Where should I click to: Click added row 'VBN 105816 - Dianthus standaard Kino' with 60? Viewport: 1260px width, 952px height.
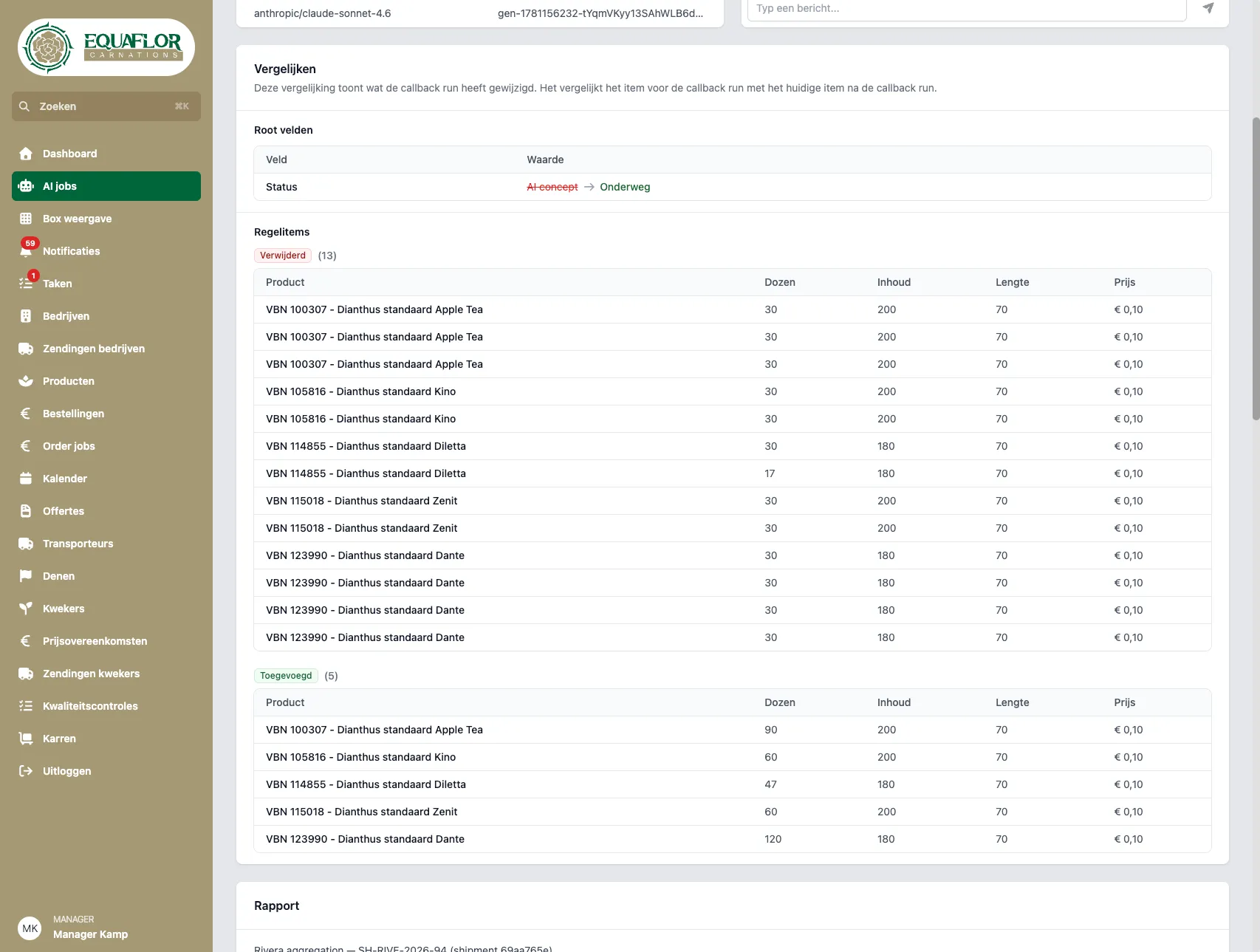[x=733, y=757]
